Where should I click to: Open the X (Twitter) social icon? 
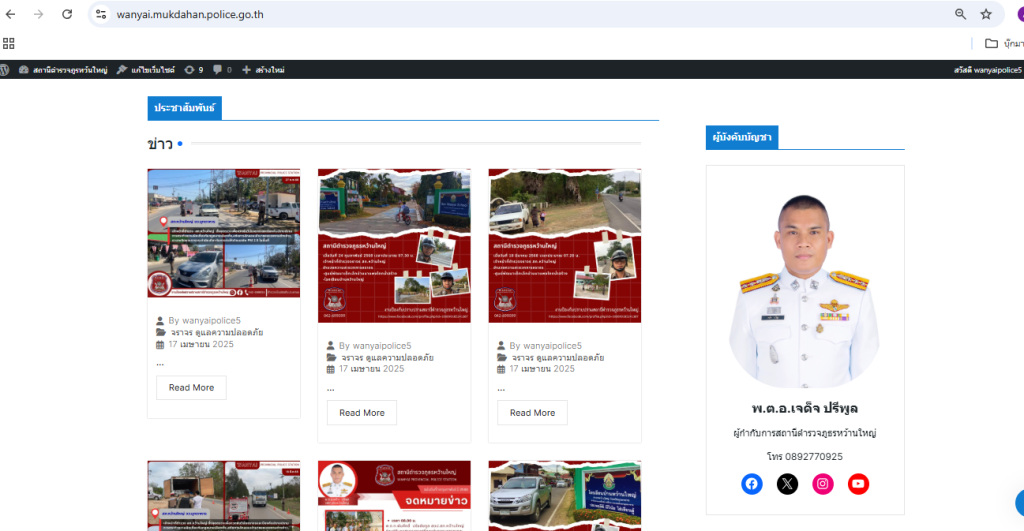787,484
